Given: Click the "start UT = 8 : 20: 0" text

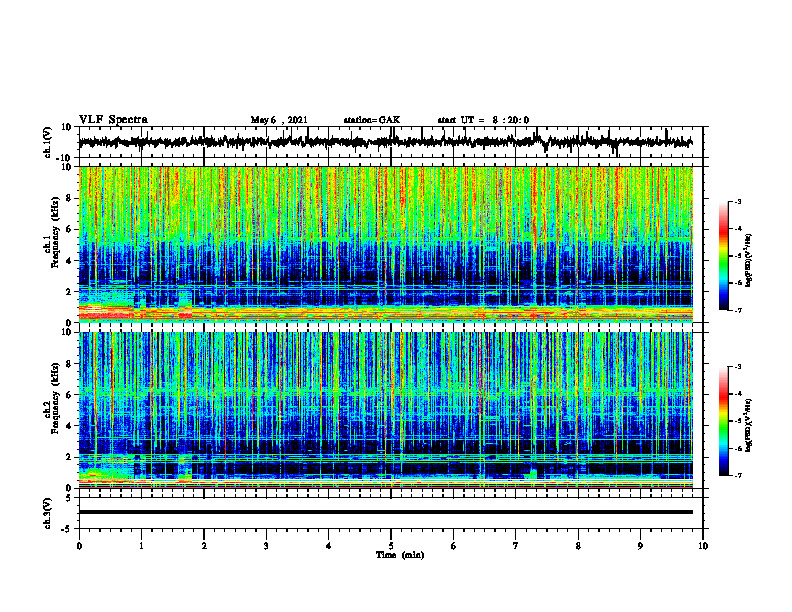Looking at the screenshot, I should (483, 120).
